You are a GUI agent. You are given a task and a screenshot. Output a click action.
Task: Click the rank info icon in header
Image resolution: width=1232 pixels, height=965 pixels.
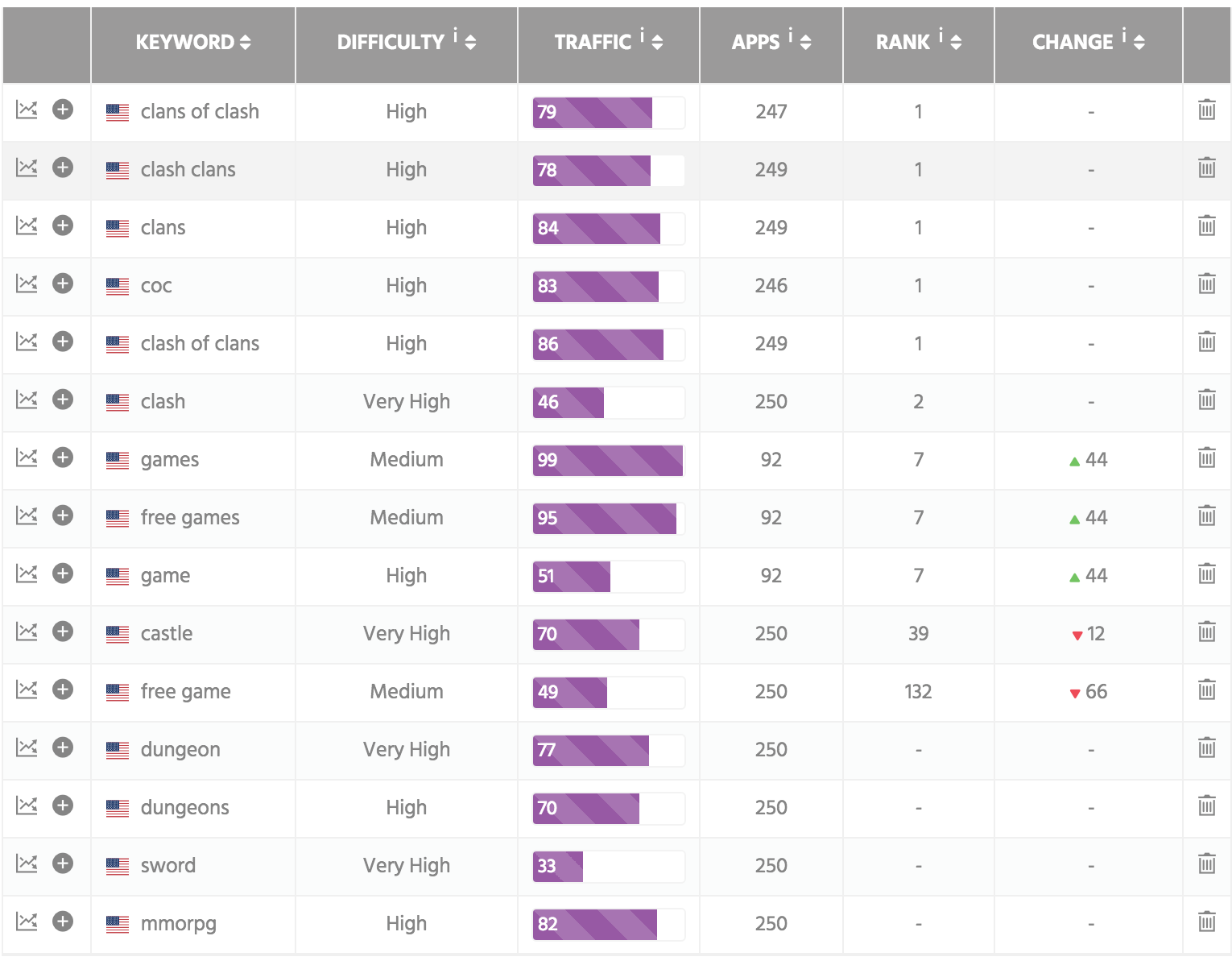point(941,35)
